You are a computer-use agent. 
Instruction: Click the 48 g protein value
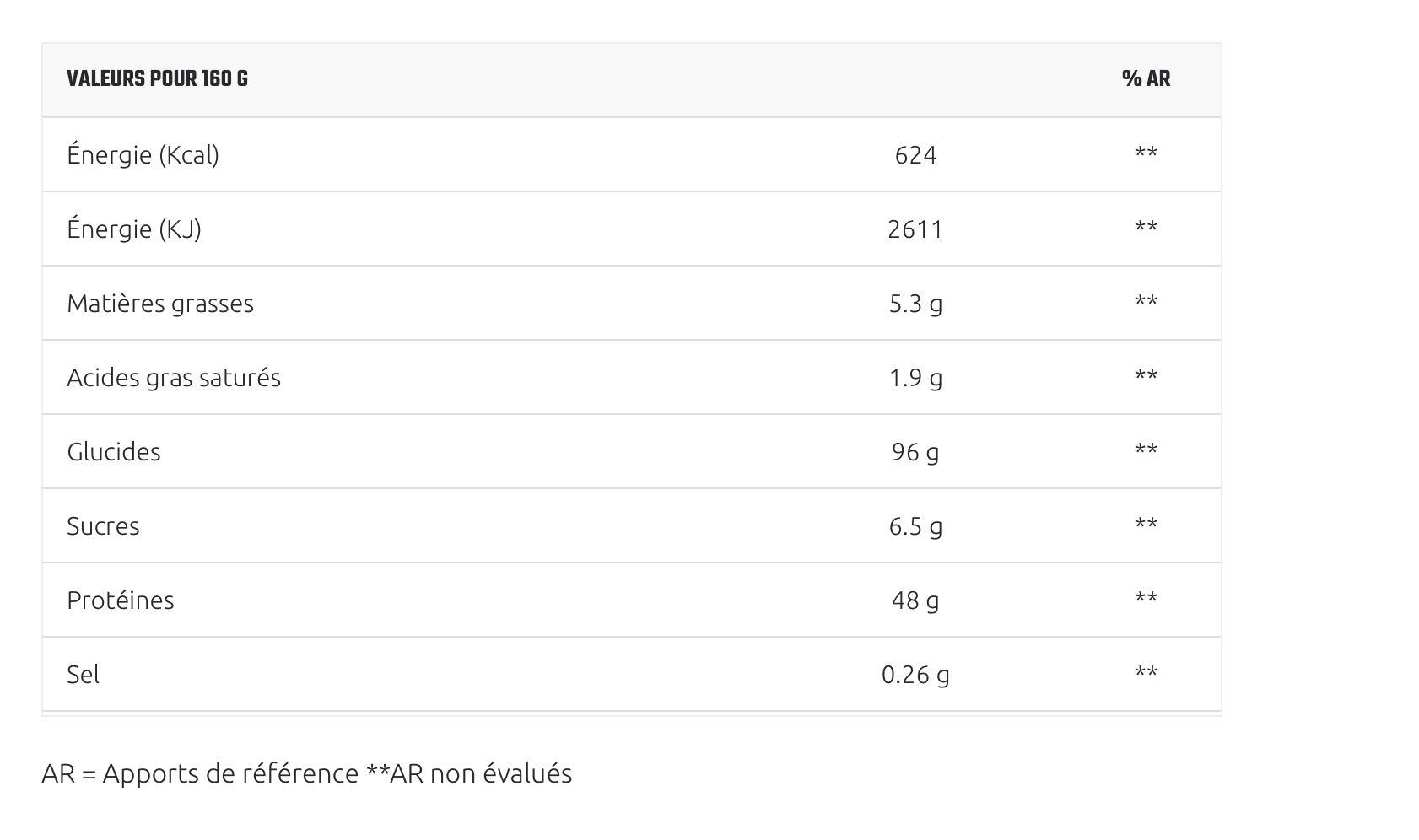pyautogui.click(x=915, y=600)
